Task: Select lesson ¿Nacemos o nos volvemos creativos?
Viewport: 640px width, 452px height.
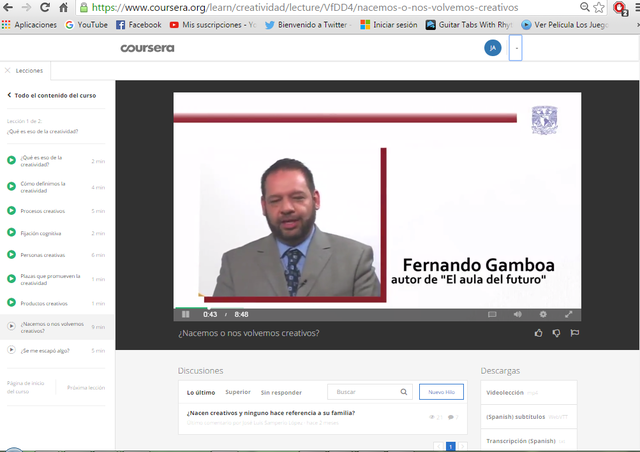Action: [x=57, y=327]
